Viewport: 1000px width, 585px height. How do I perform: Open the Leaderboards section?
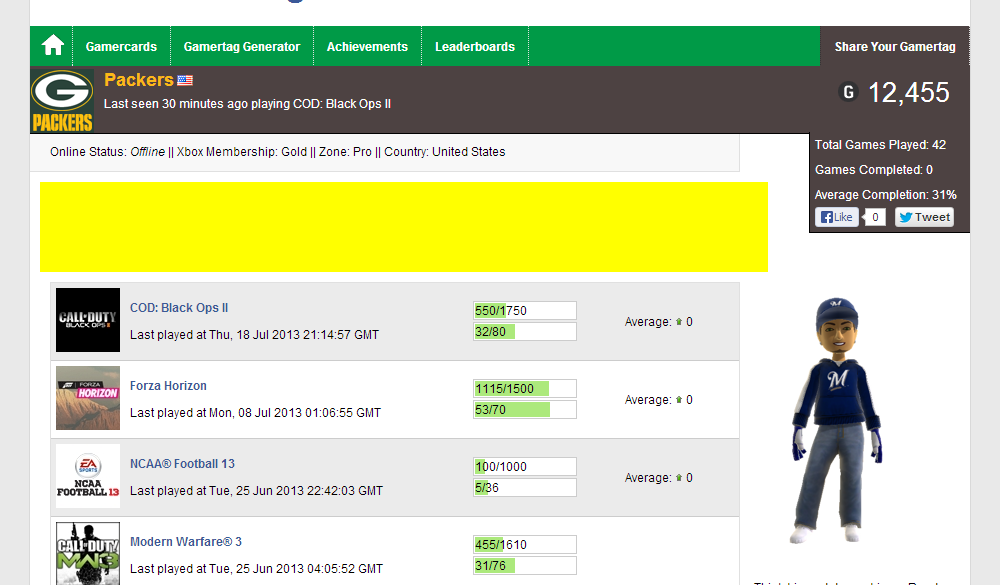point(475,47)
